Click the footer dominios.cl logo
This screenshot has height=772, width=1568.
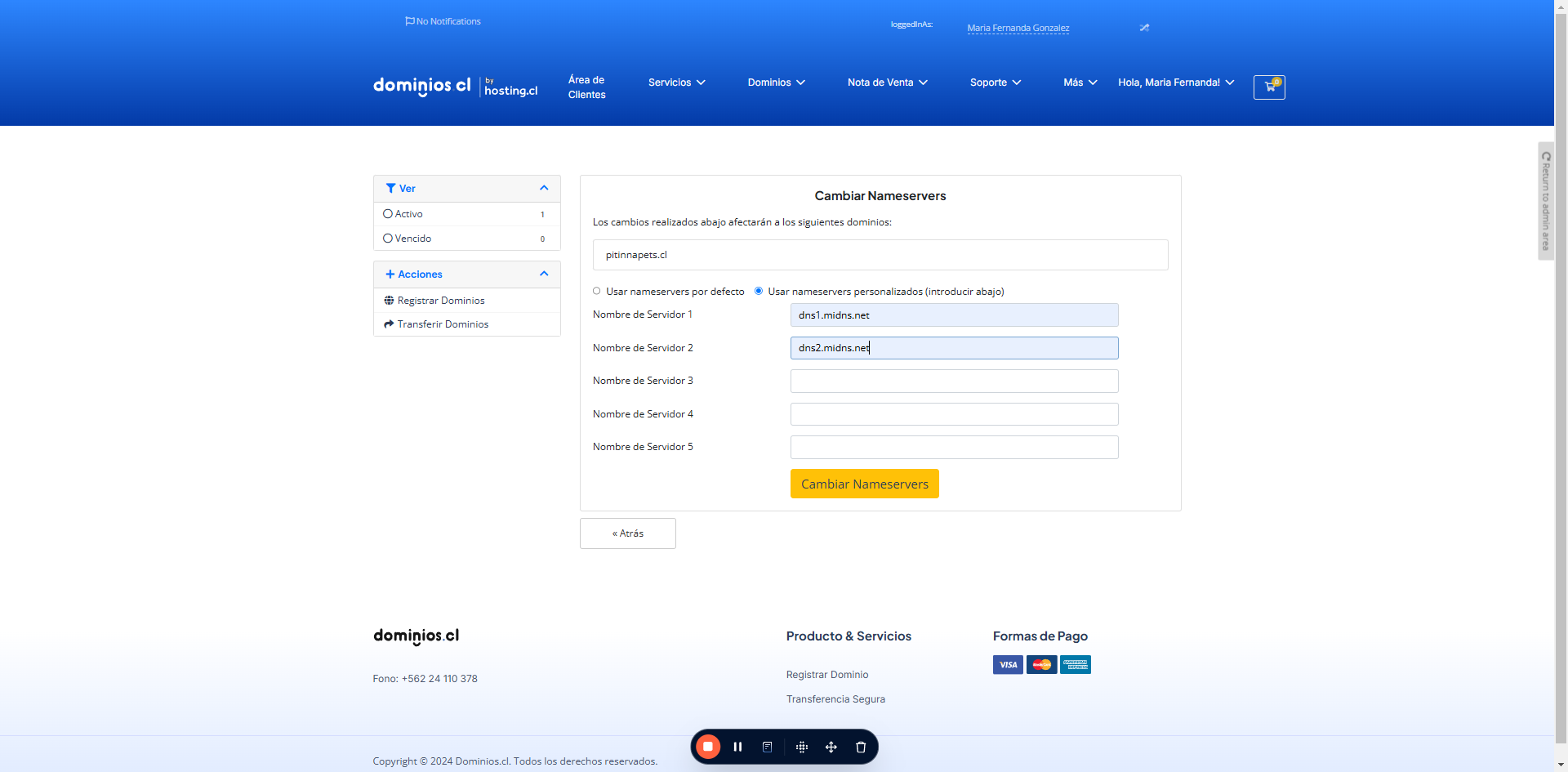point(416,636)
